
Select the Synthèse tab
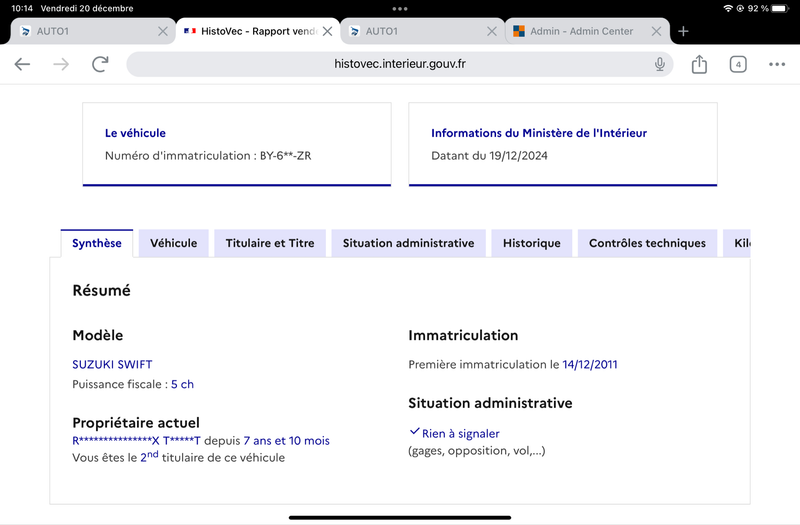pyautogui.click(x=97, y=243)
